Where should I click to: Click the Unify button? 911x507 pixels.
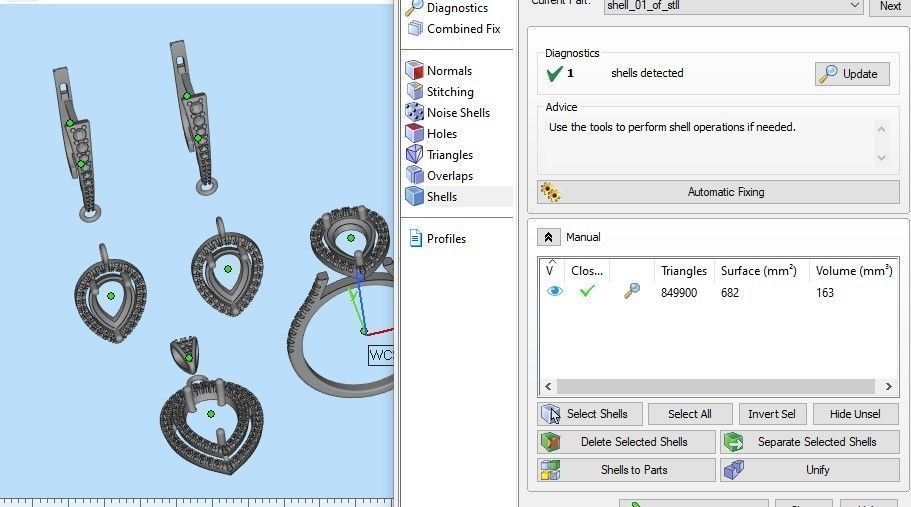pos(810,470)
